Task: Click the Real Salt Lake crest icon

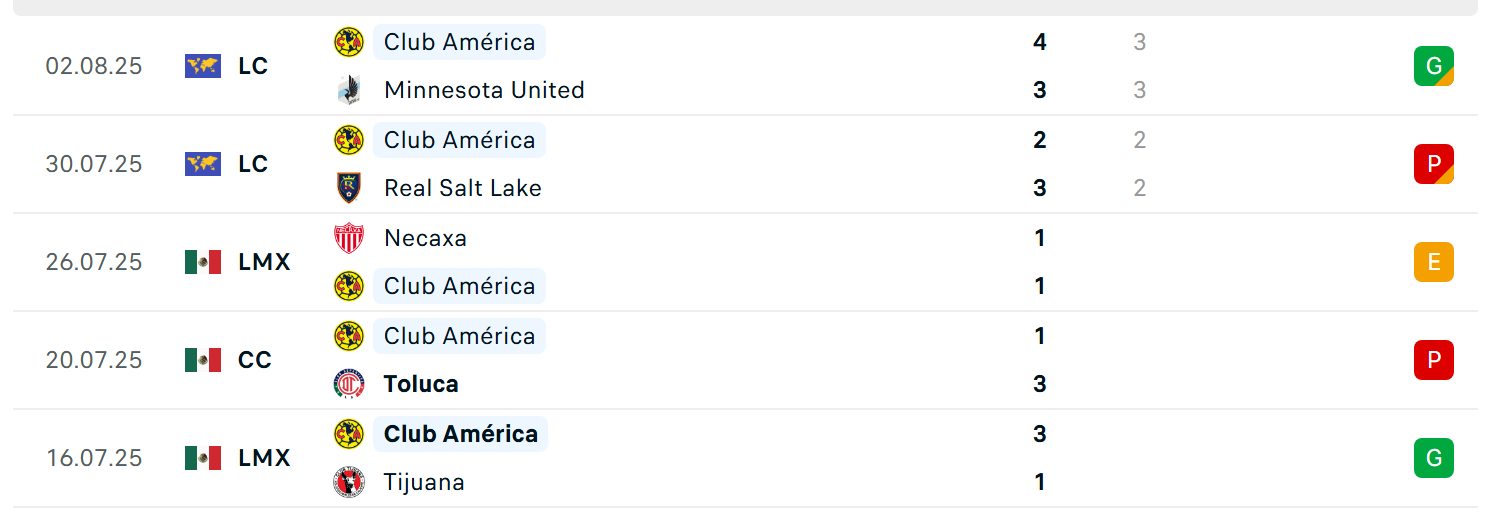Action: pyautogui.click(x=349, y=188)
